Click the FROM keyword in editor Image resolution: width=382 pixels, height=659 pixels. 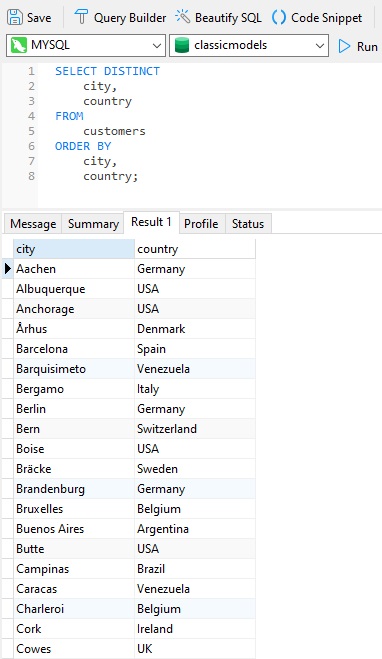(69, 116)
